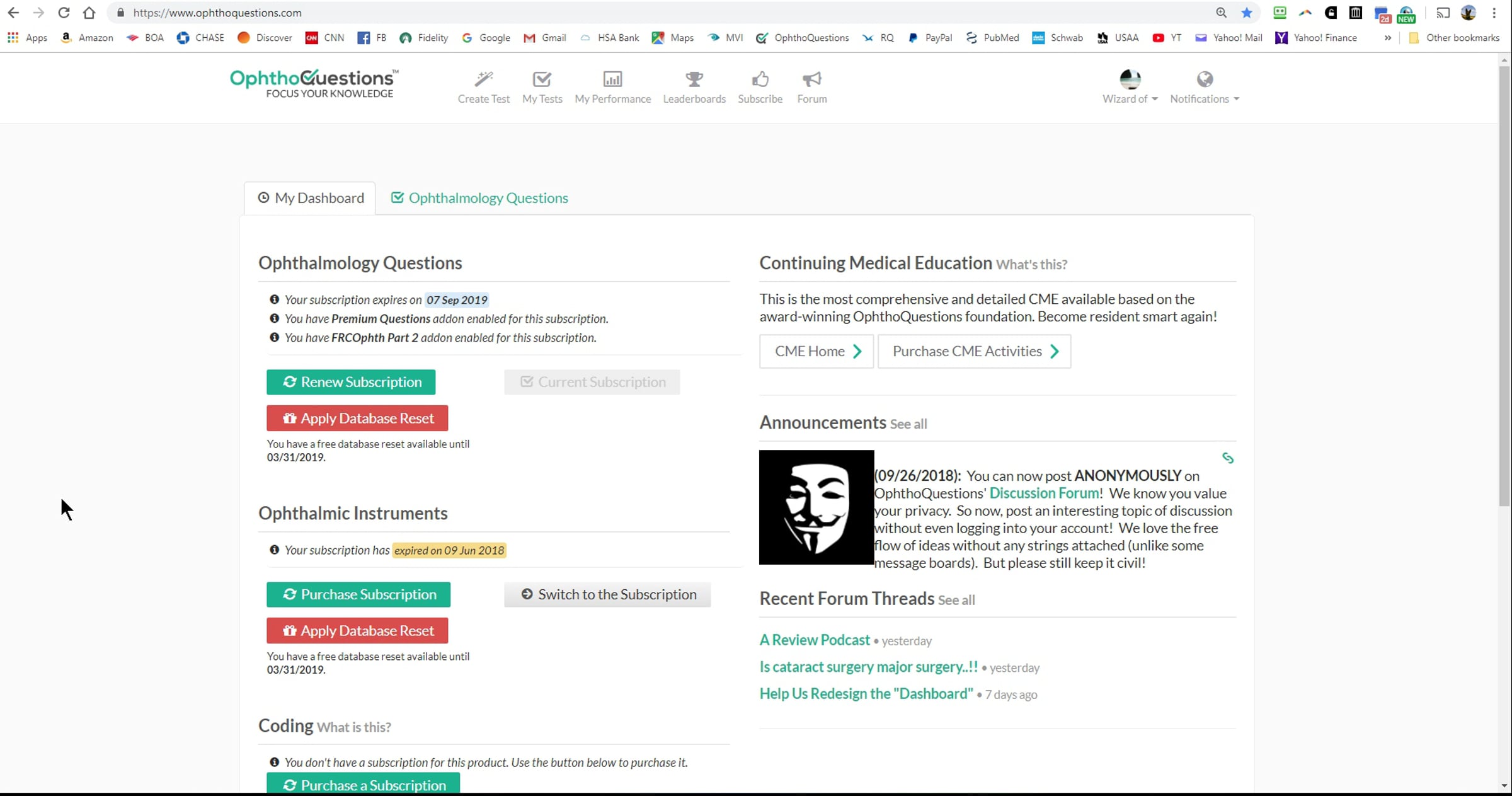Show more bookmarks with the chevron

coord(1387,38)
